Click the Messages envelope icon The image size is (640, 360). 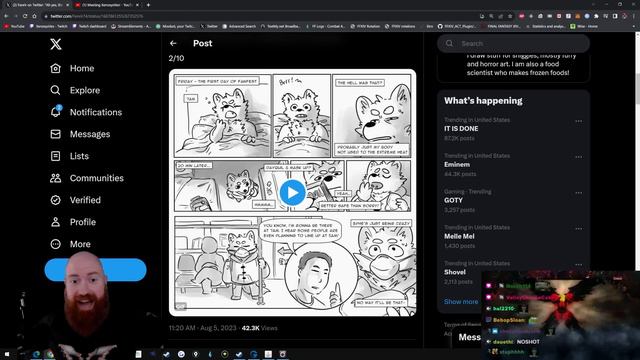(x=56, y=134)
